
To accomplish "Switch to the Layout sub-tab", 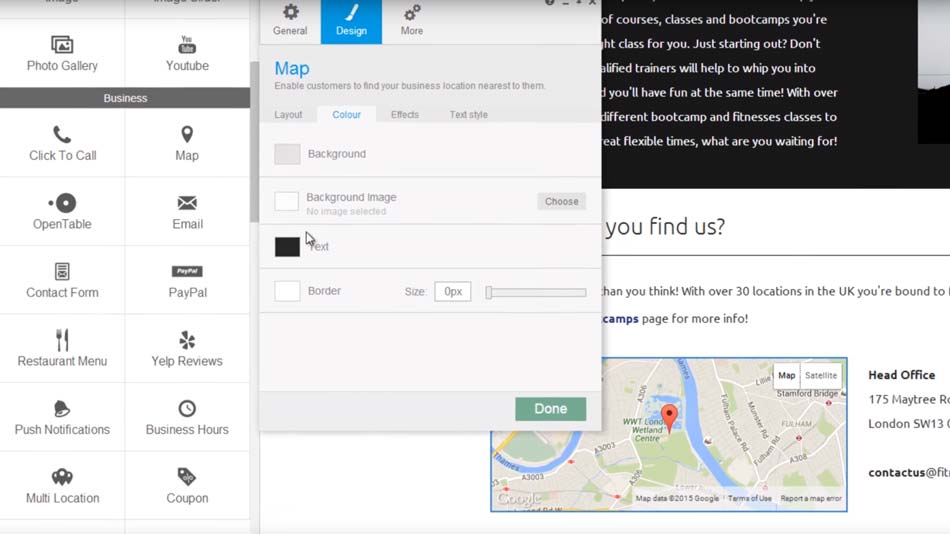I will click(x=288, y=115).
